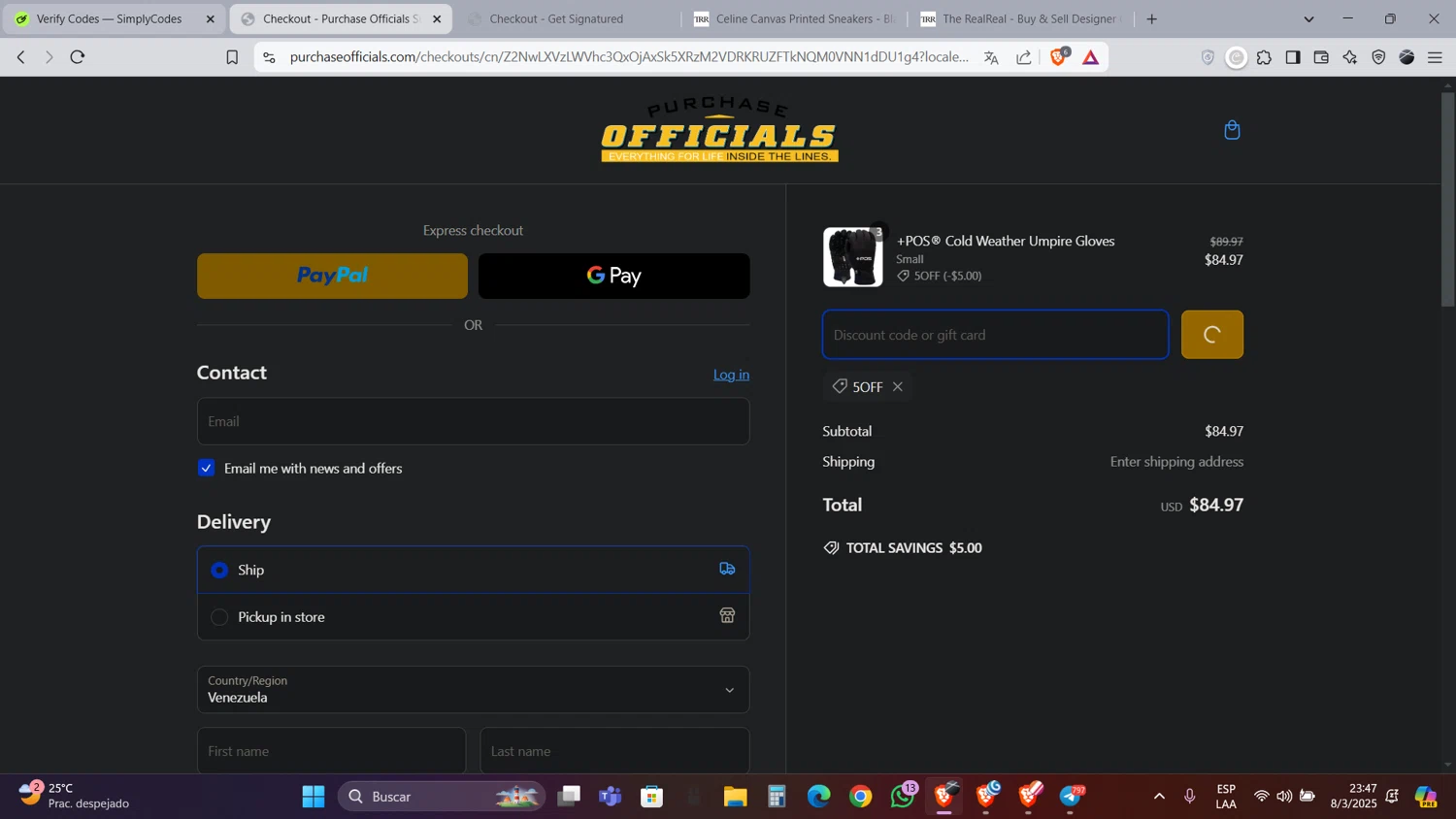Open the Brave Wallet icon
1456x819 pixels.
pos(1321,57)
